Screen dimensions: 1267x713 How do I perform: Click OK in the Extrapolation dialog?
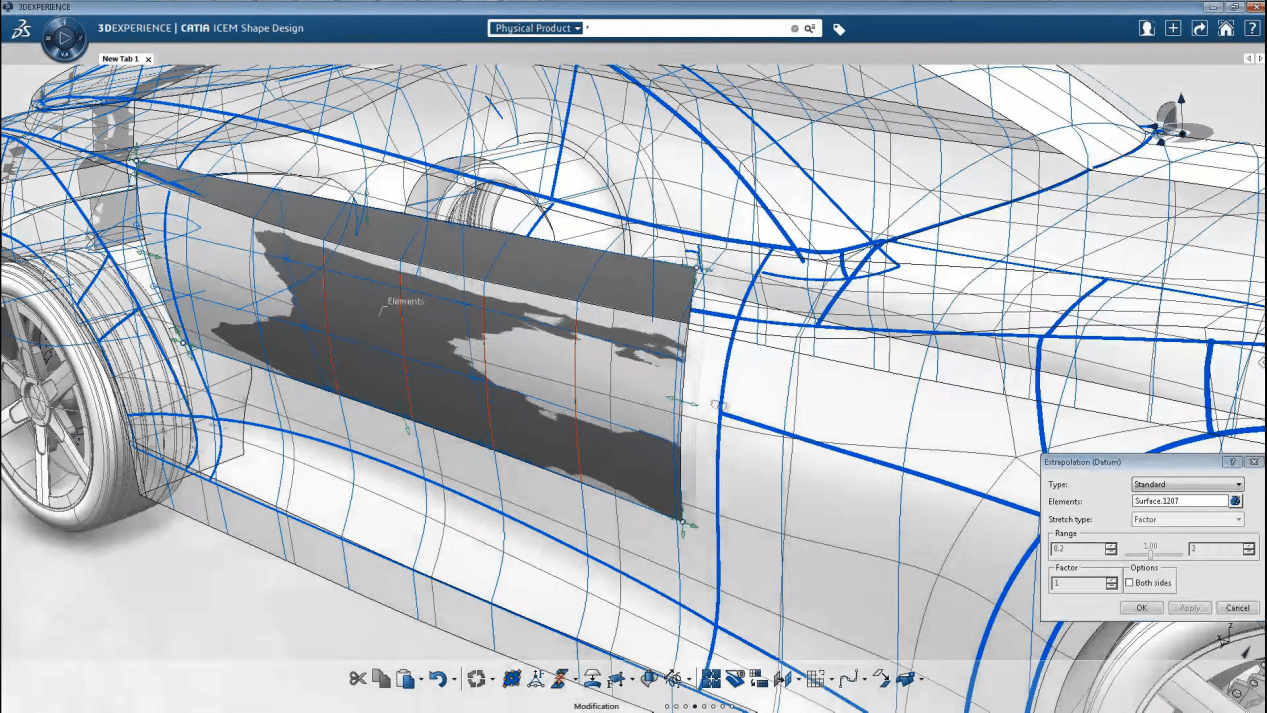click(1141, 608)
